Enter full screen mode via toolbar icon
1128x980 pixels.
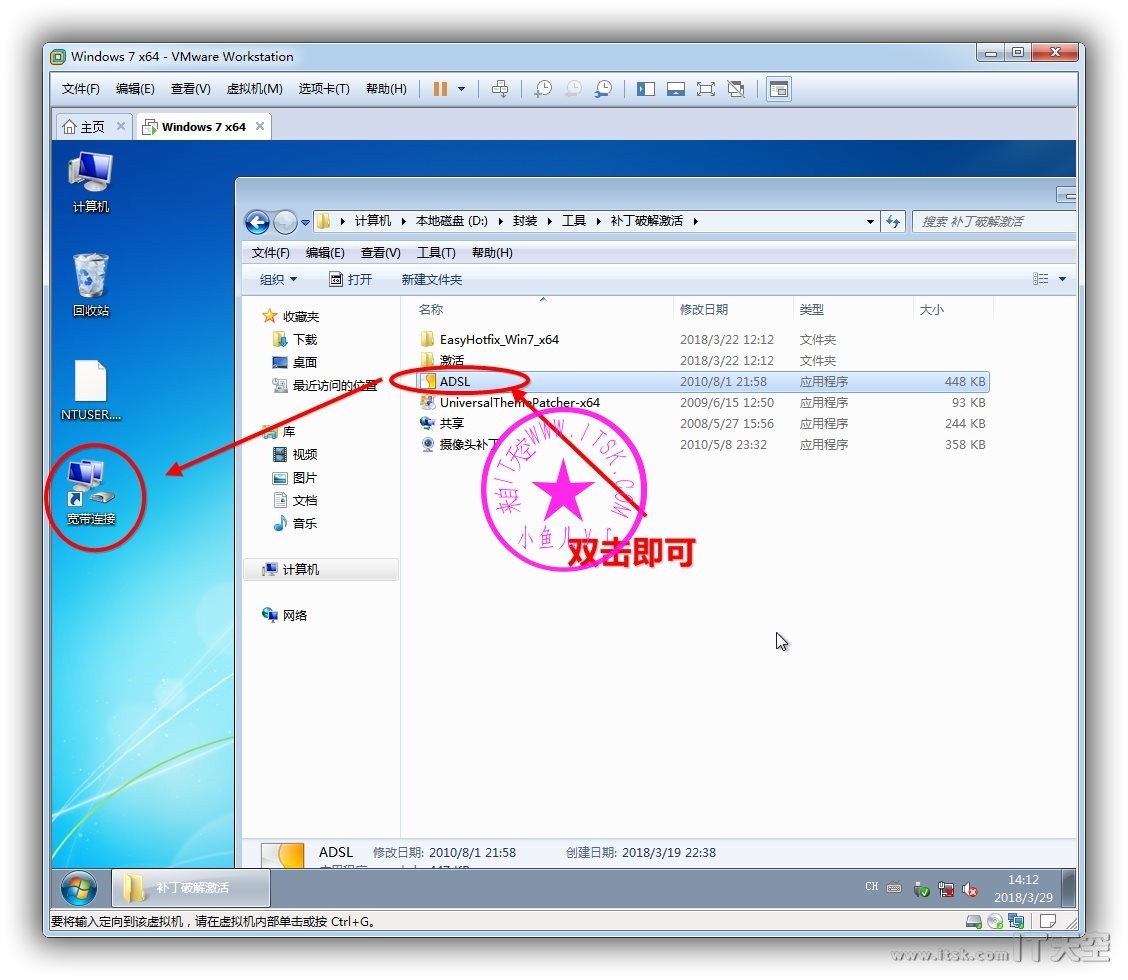706,89
